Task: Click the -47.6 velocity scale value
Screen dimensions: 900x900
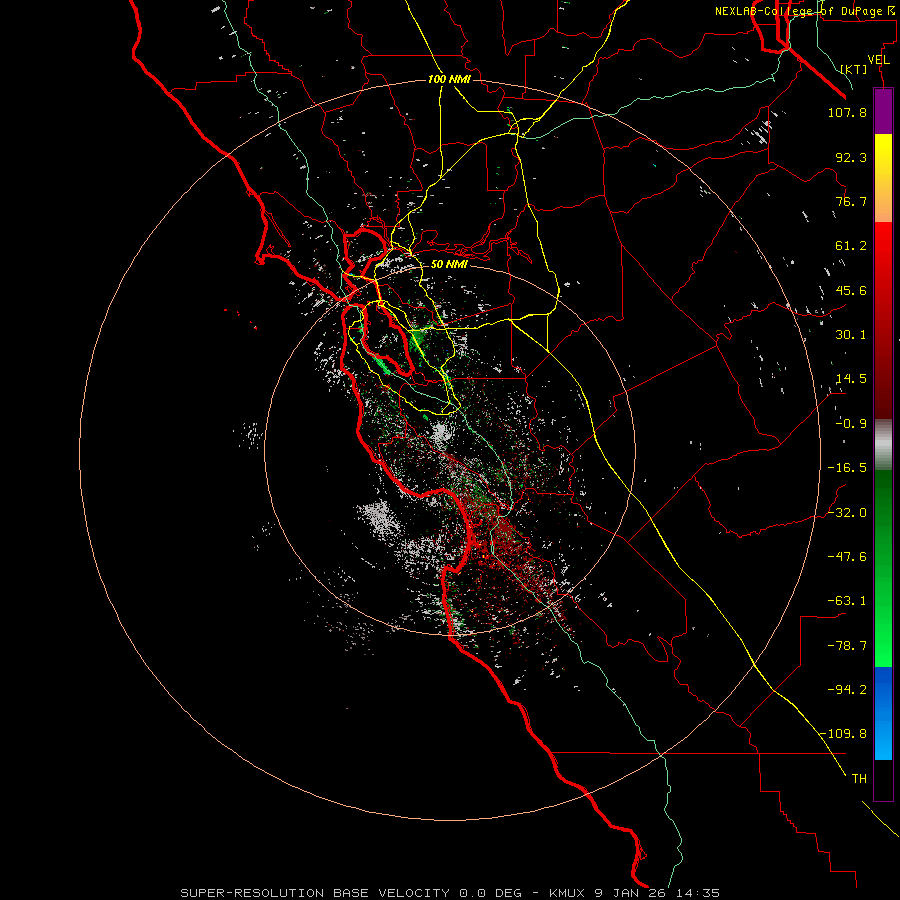Action: click(x=847, y=557)
